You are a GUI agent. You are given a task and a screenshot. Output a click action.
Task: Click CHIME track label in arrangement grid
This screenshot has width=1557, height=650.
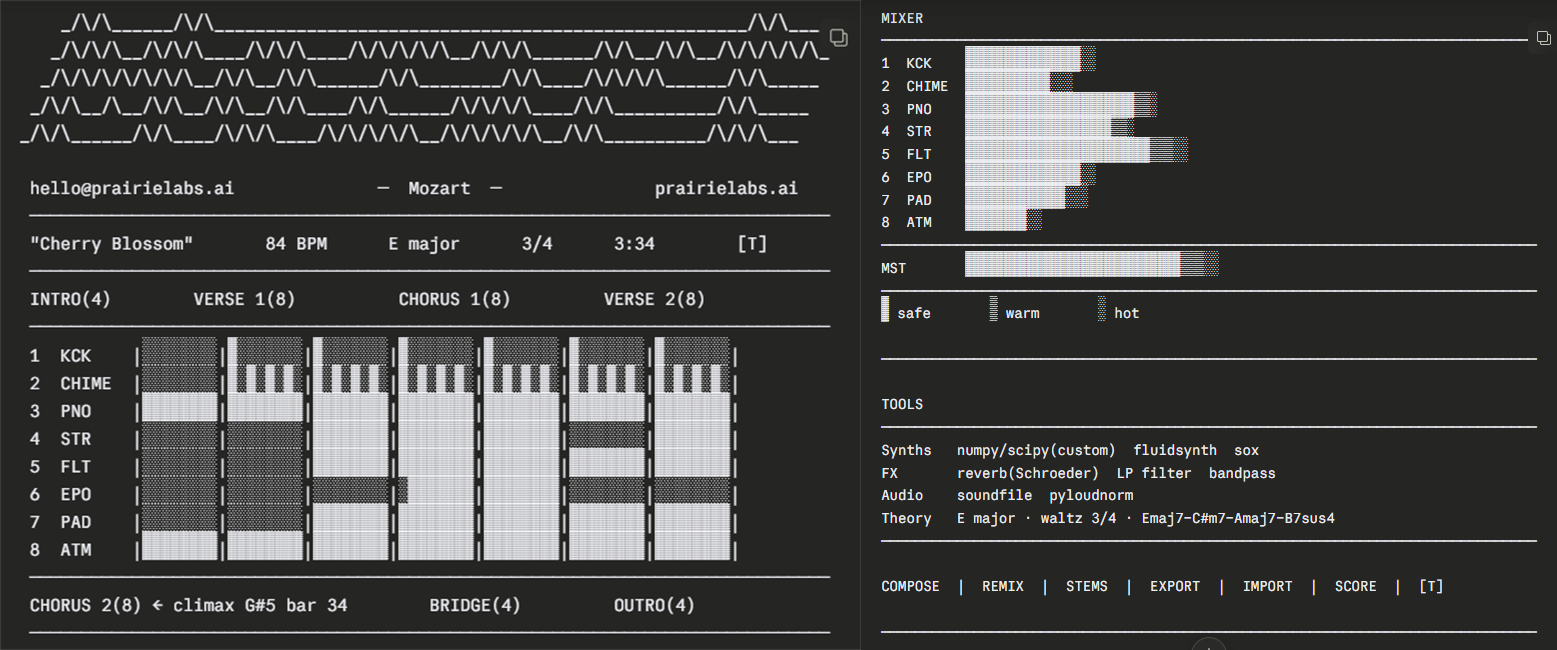(86, 383)
